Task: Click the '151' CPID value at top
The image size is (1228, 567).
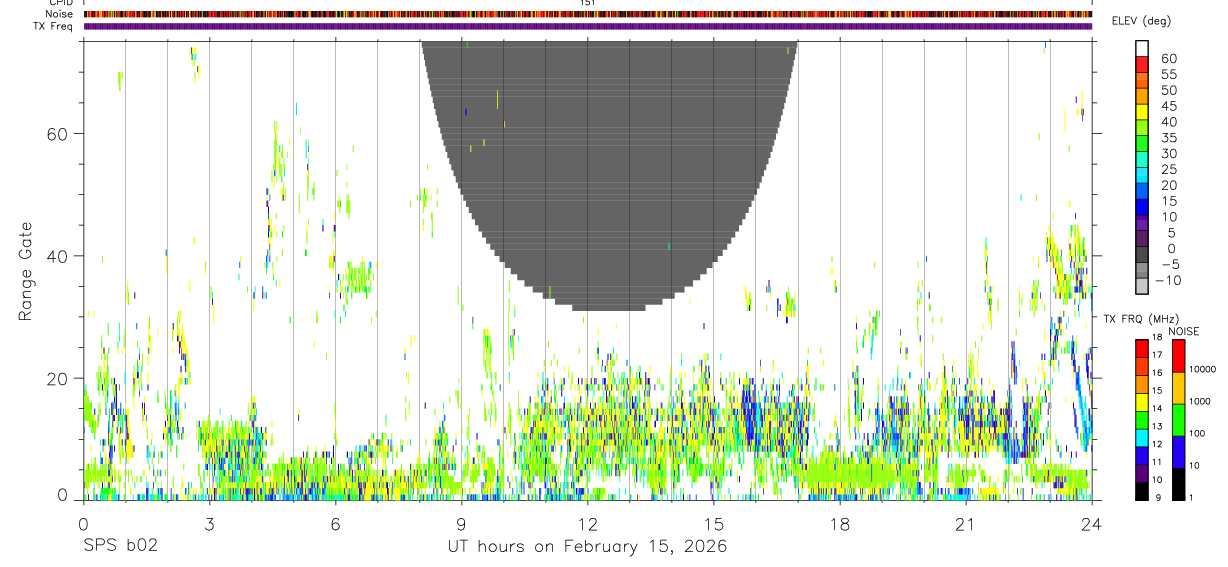Action: pyautogui.click(x=588, y=3)
